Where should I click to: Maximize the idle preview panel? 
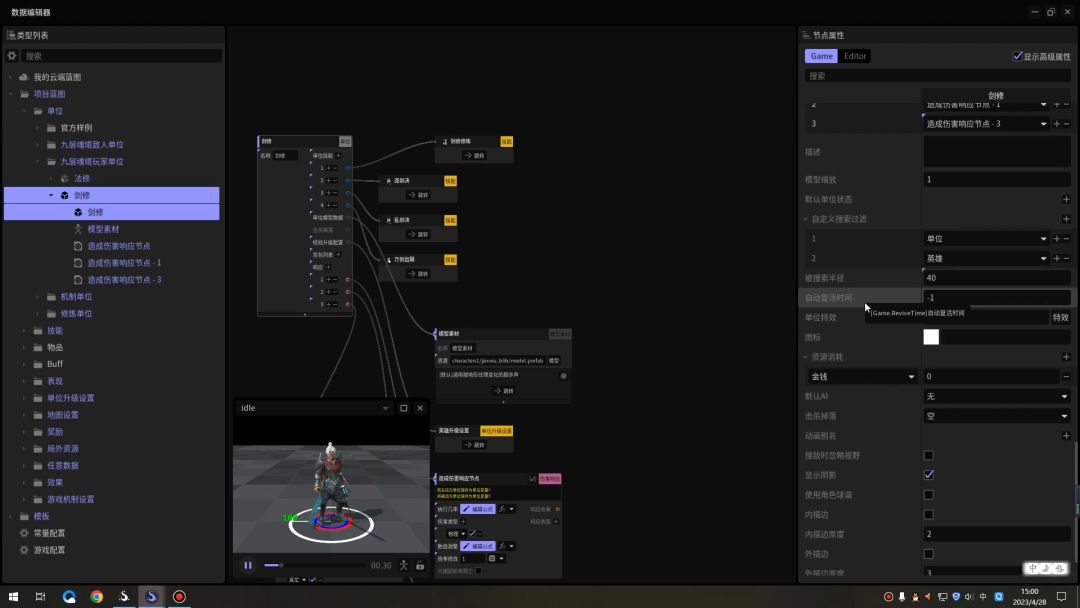click(404, 408)
